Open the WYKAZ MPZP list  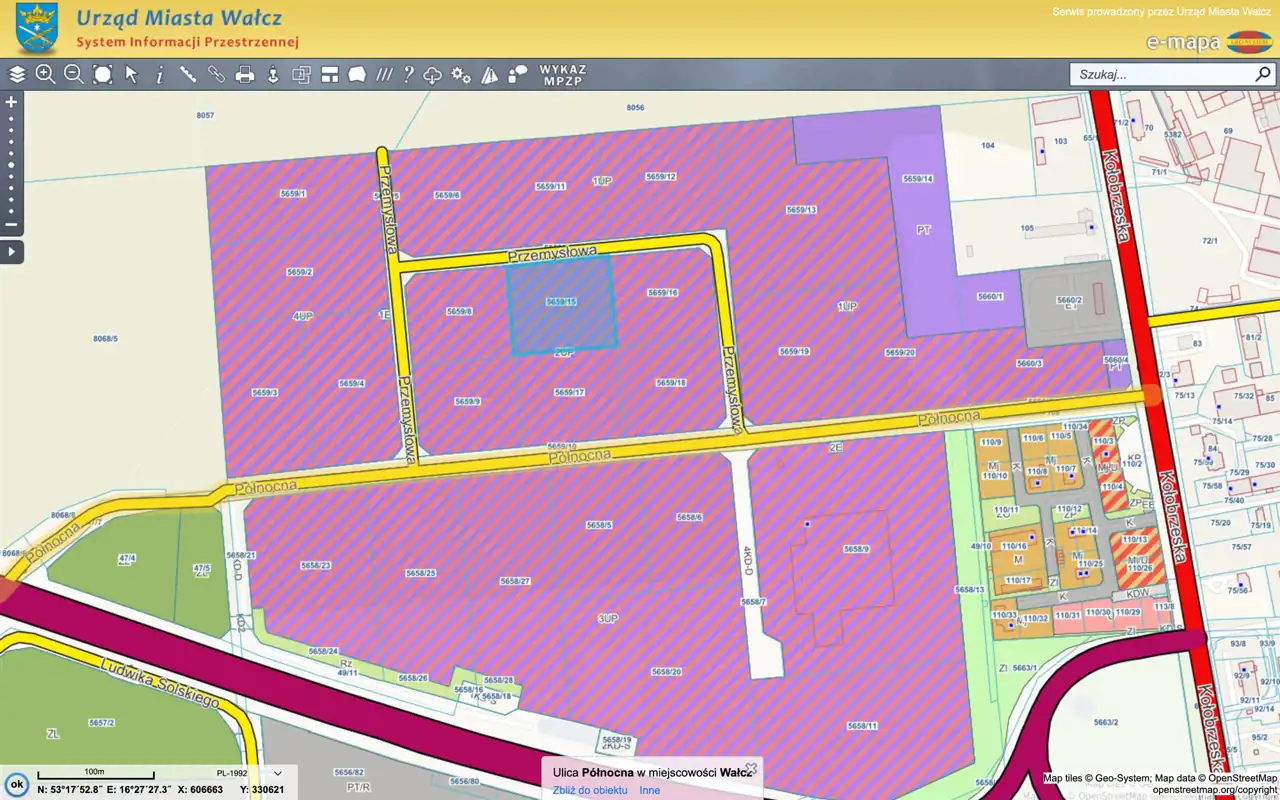pos(563,74)
